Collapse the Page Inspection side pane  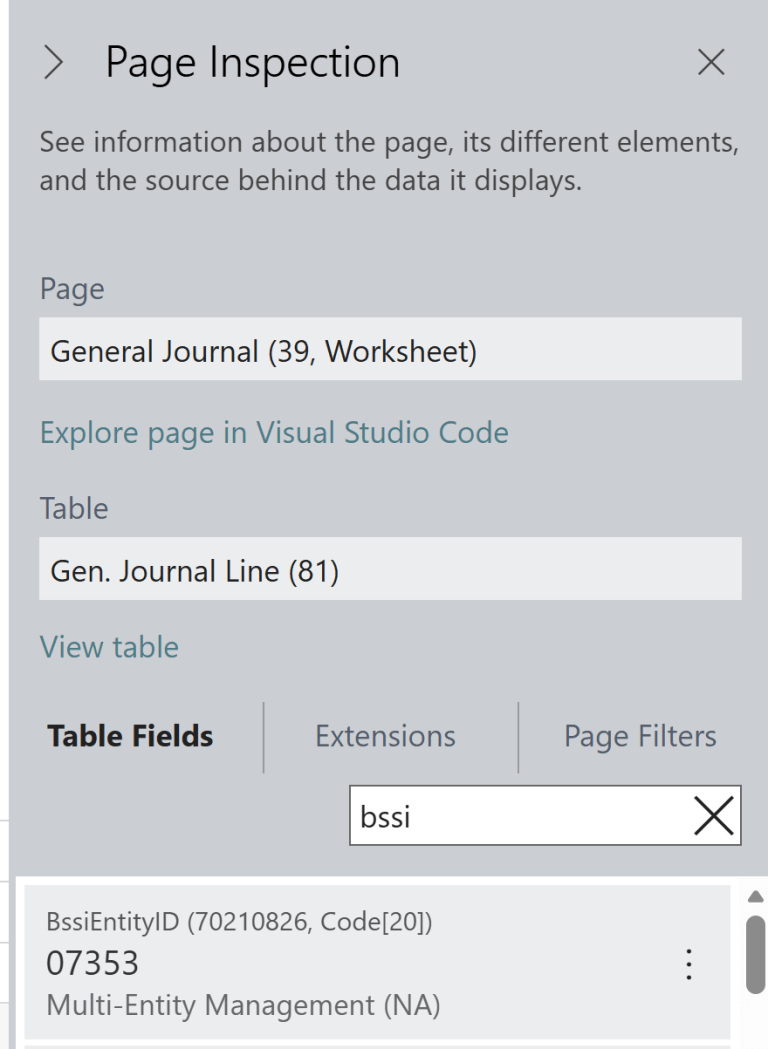pyautogui.click(x=52, y=62)
